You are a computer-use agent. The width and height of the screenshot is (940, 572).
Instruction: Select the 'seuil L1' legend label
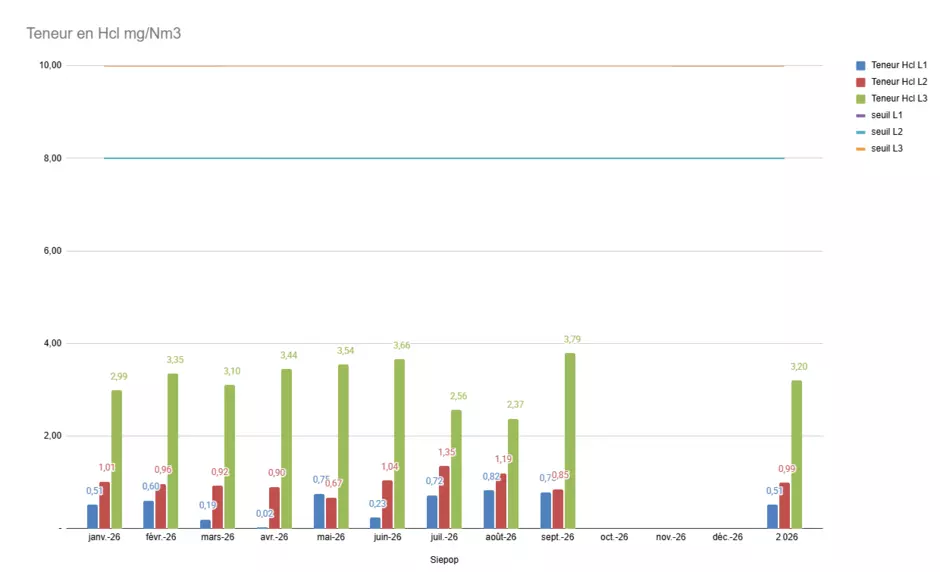coord(887,115)
